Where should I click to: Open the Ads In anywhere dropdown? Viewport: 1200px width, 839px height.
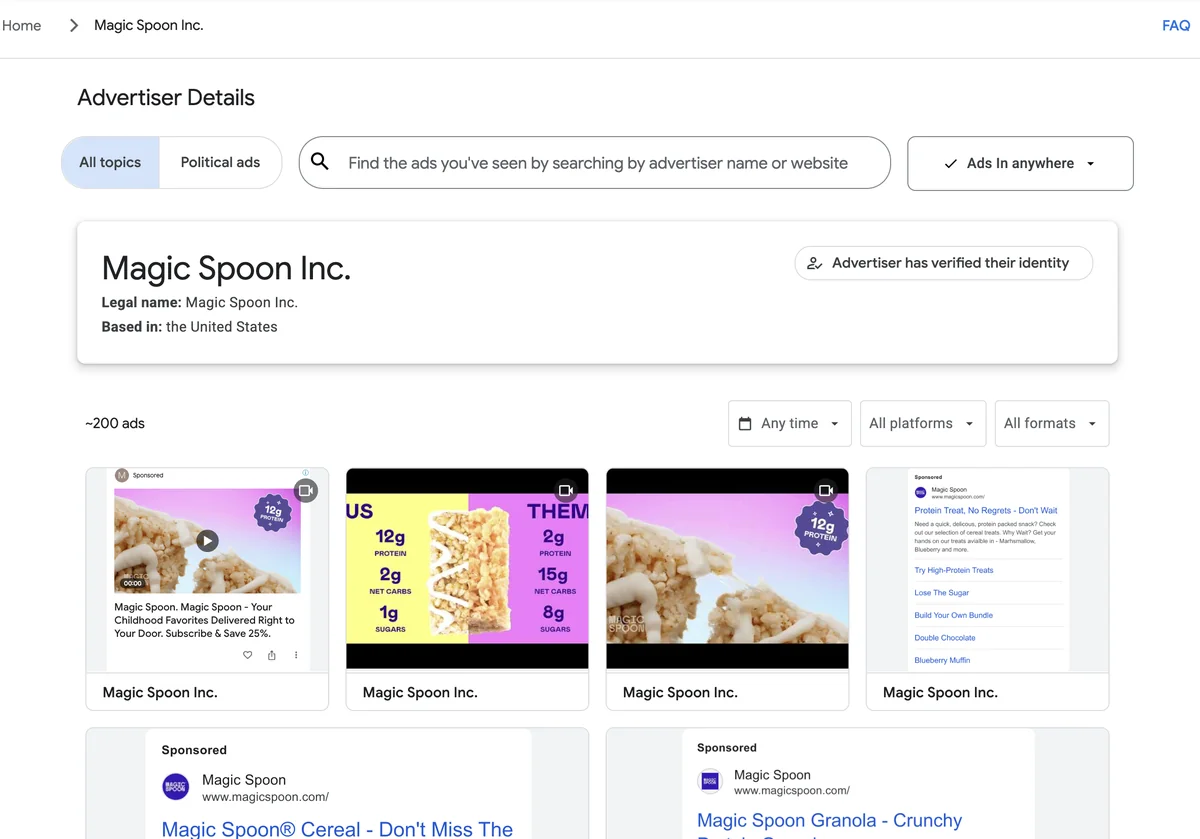[1019, 161]
